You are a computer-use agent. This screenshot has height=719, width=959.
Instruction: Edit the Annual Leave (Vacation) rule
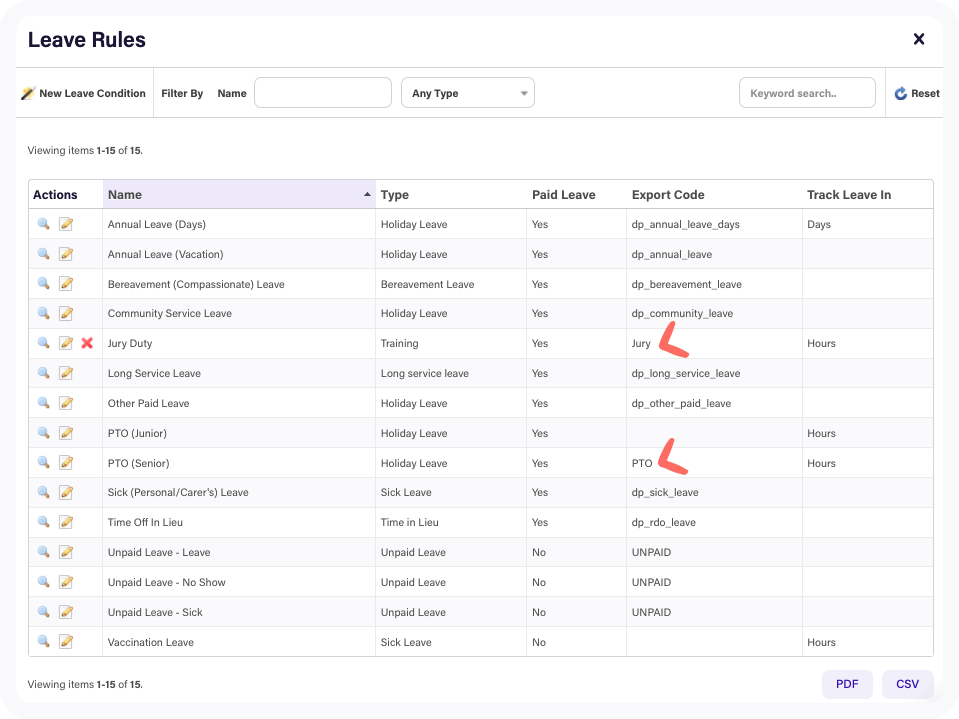66,254
